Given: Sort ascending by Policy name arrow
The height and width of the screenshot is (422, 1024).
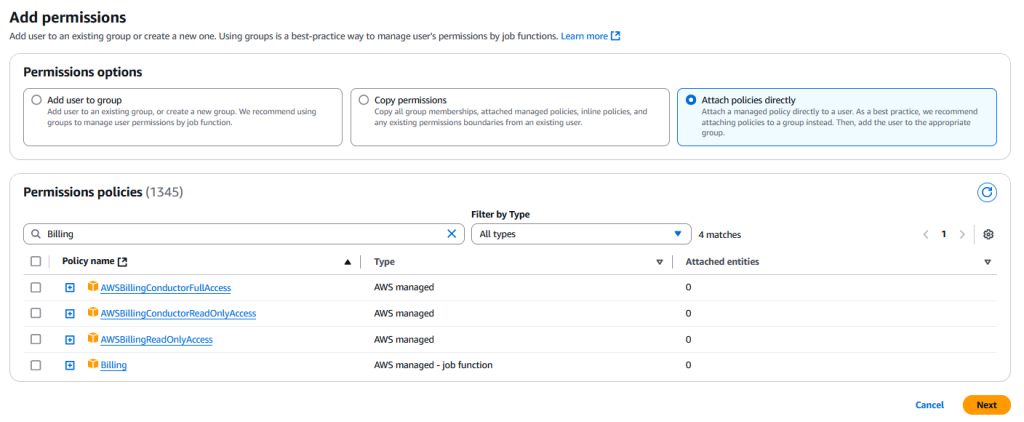Looking at the screenshot, I should [x=347, y=262].
